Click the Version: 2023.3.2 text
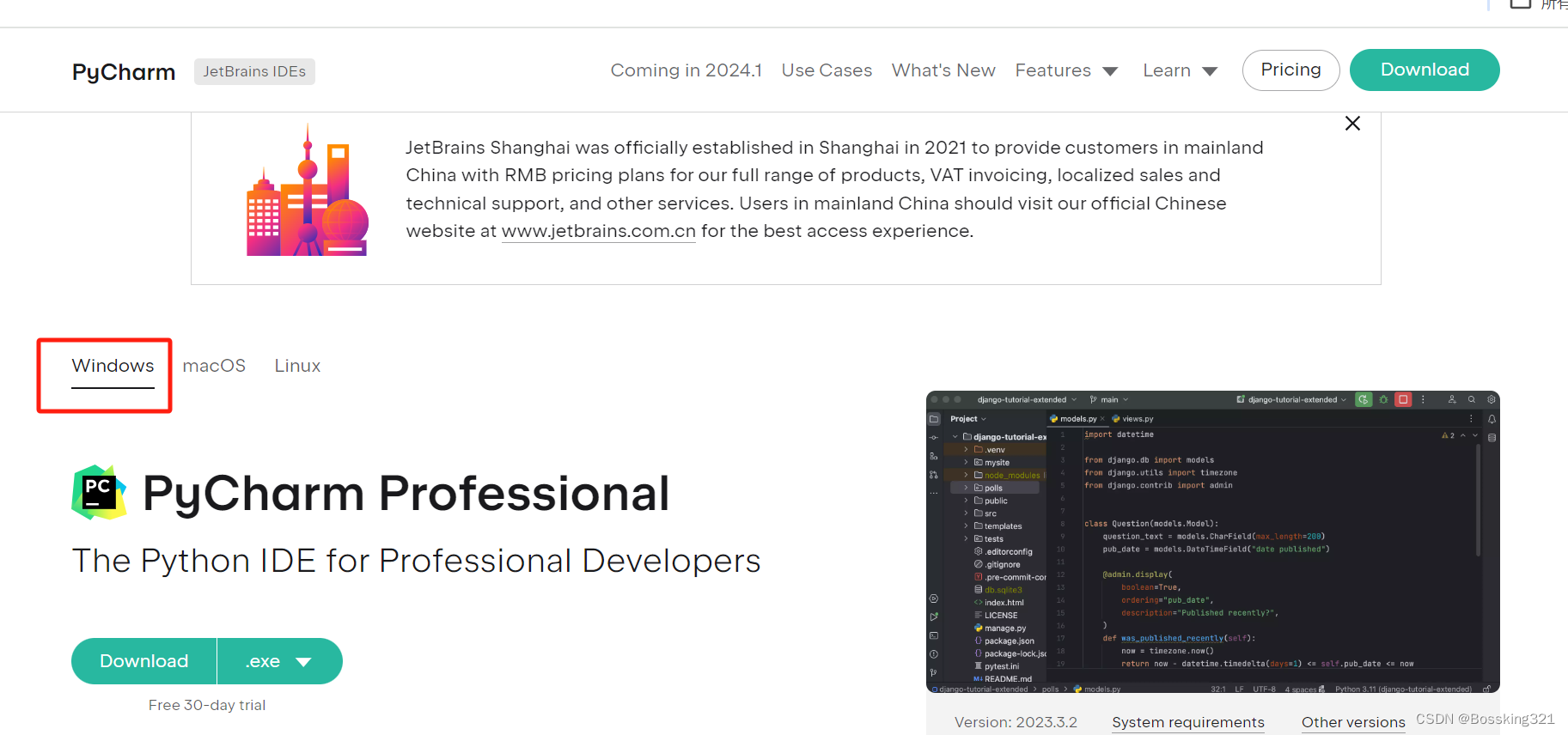The height and width of the screenshot is (735, 1568). point(1016,722)
